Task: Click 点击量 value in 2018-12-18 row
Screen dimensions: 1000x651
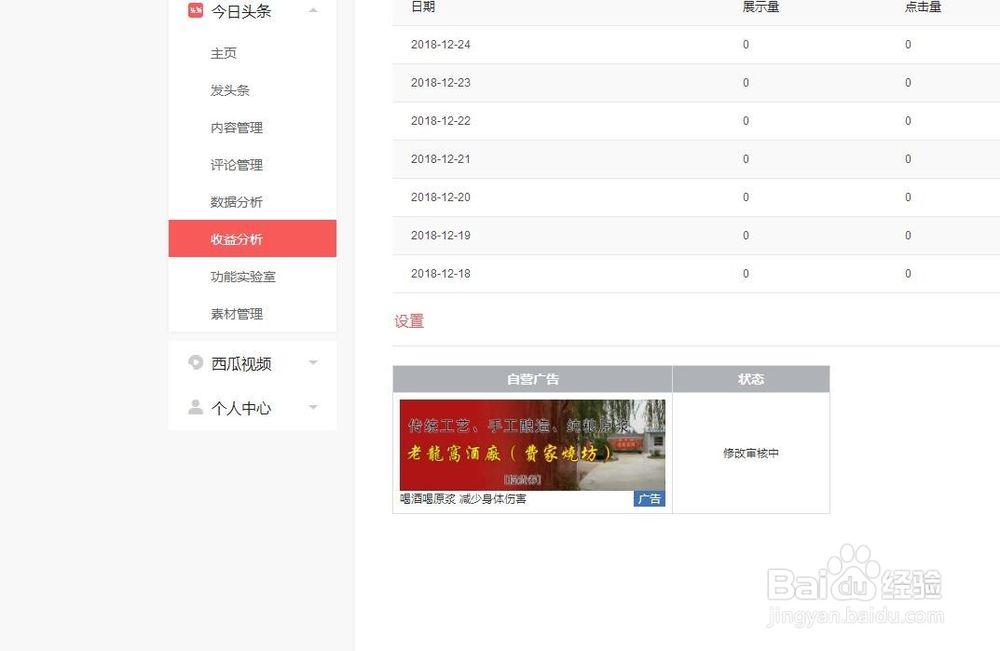Action: [908, 274]
